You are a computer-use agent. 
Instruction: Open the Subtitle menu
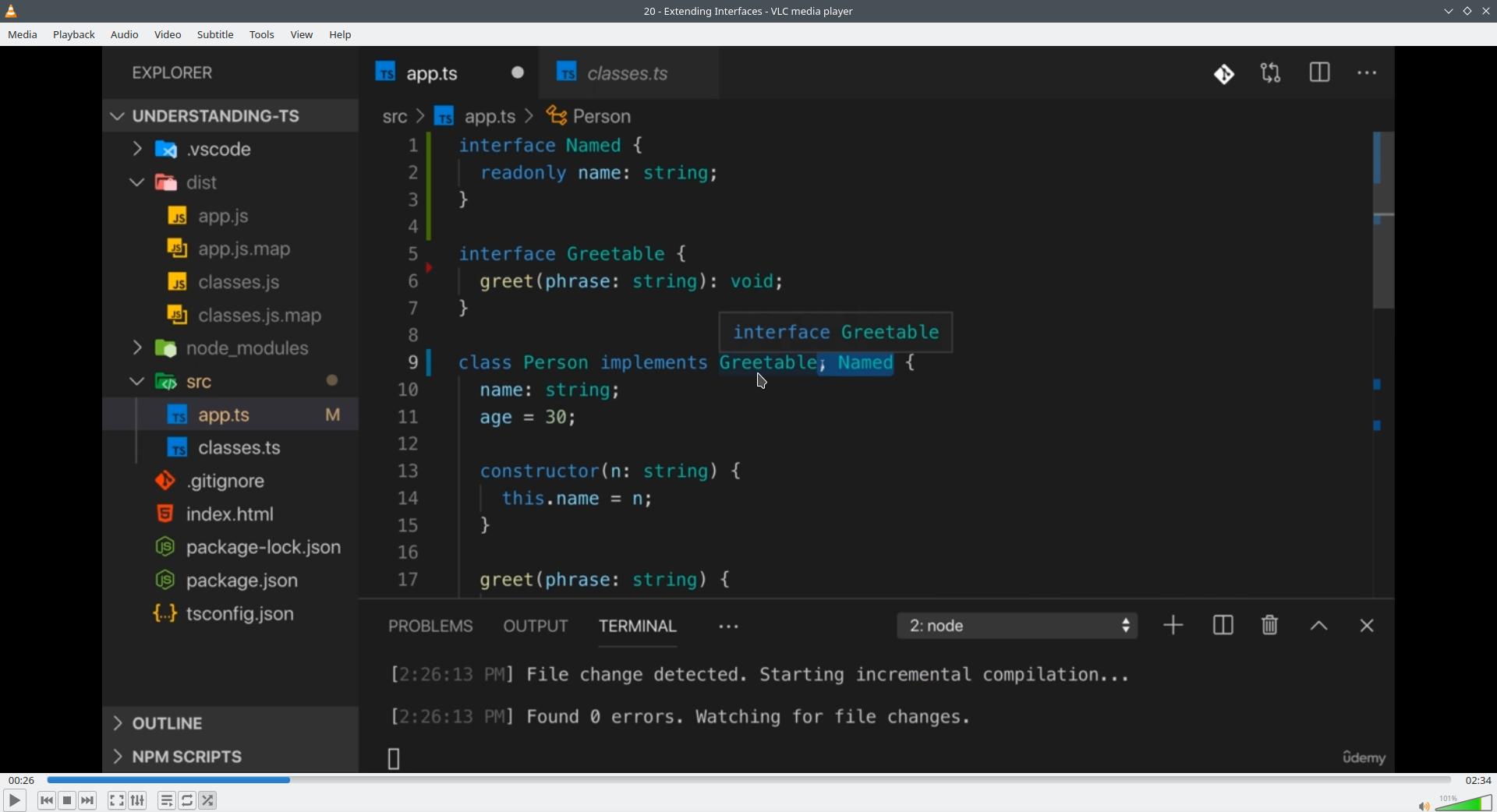pos(215,35)
